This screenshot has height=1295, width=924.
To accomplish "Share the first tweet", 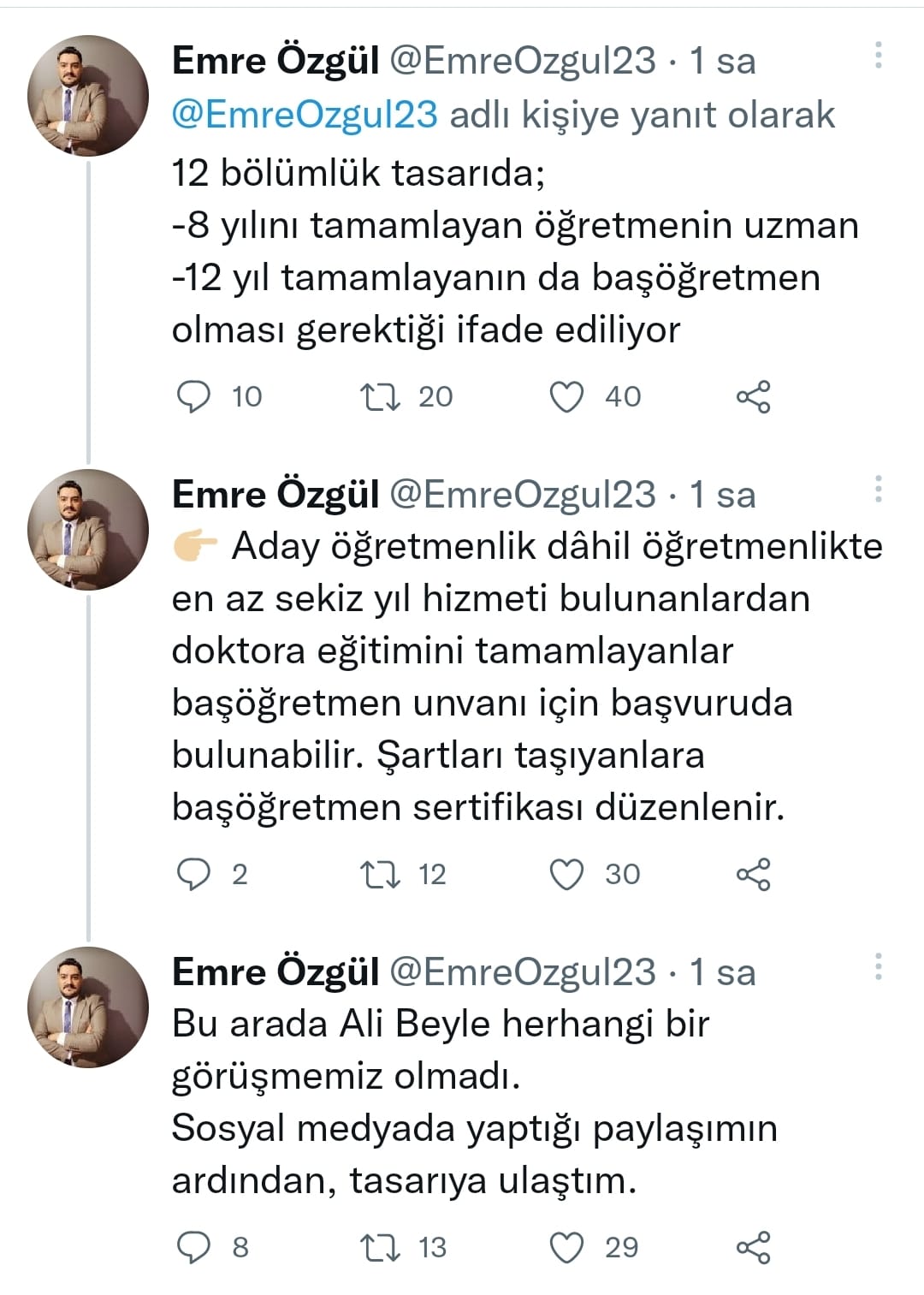I will coord(755,395).
